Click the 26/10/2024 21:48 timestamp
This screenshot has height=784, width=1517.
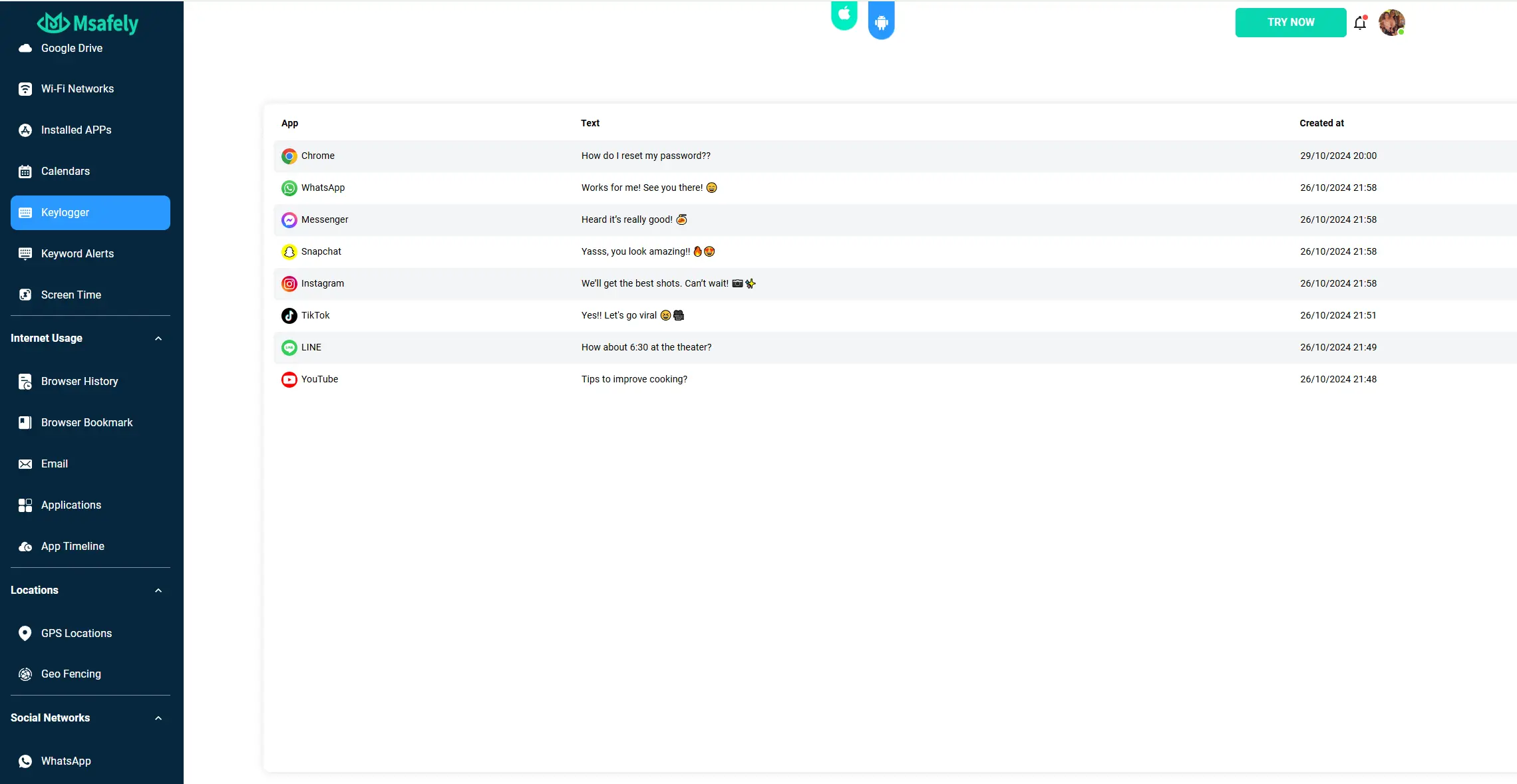1339,379
